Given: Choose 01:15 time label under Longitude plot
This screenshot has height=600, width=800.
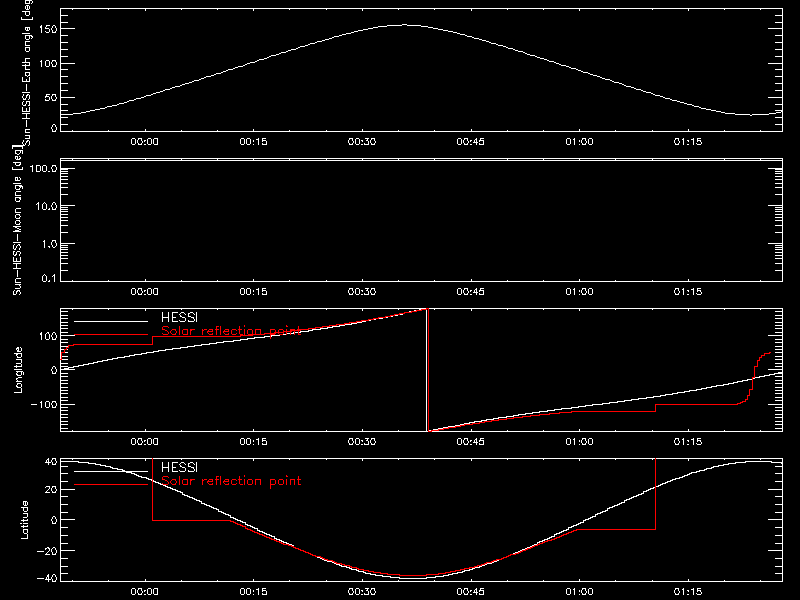Looking at the screenshot, I should tap(688, 442).
